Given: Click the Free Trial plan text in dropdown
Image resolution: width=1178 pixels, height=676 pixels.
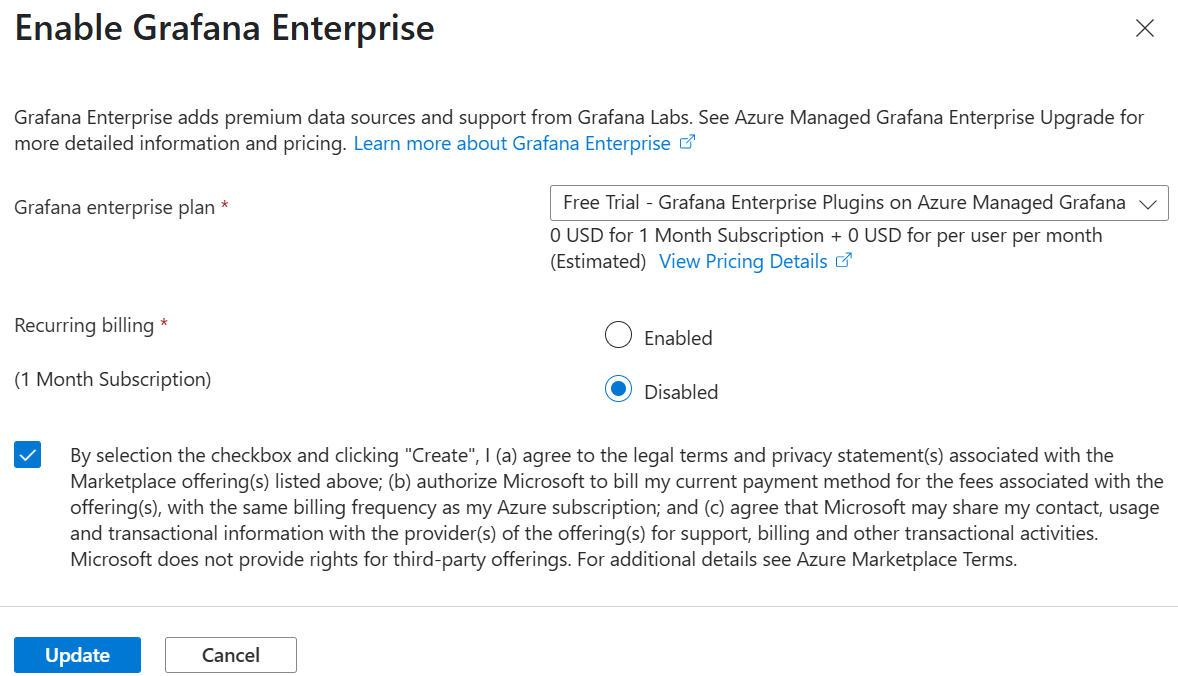Looking at the screenshot, I should (x=843, y=203).
